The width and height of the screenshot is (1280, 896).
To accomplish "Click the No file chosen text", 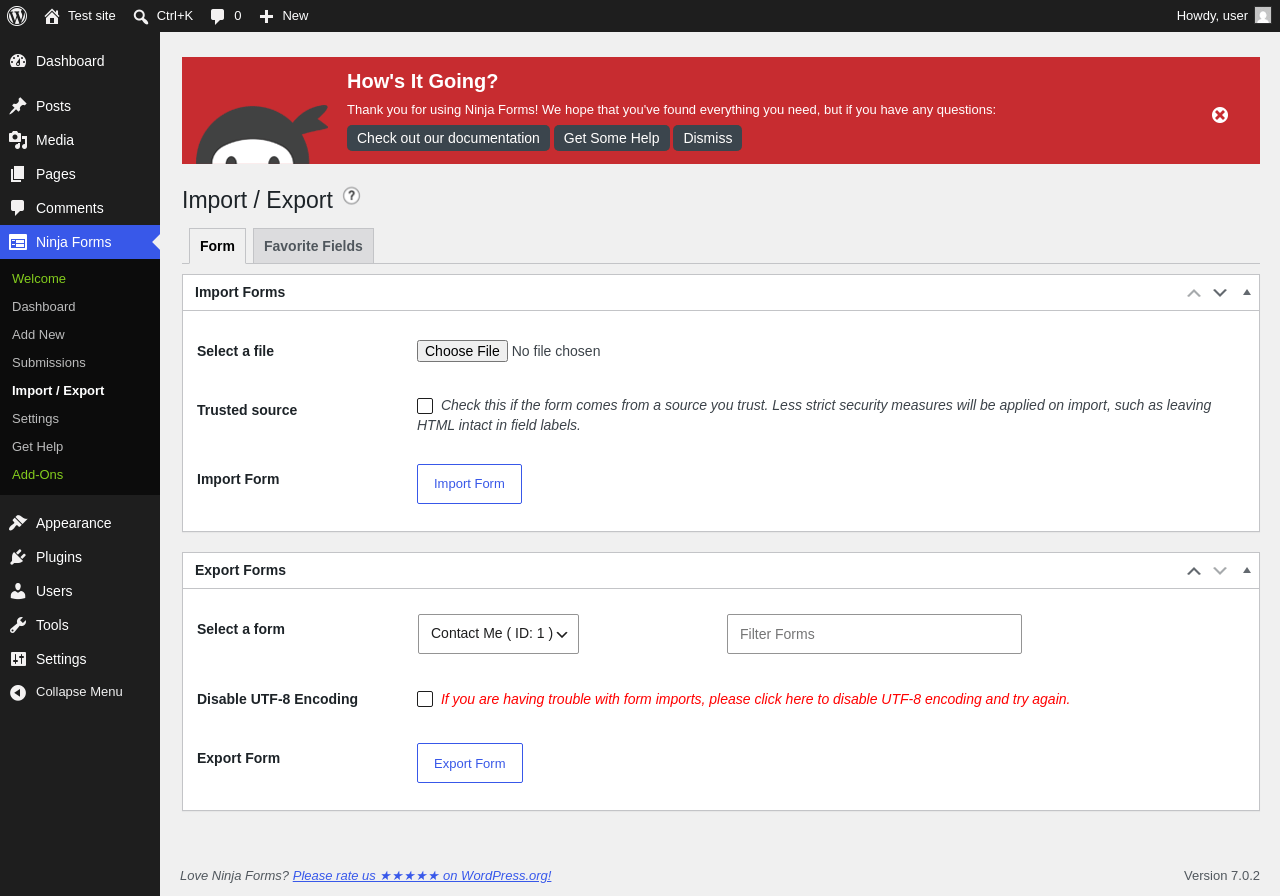I will point(556,351).
